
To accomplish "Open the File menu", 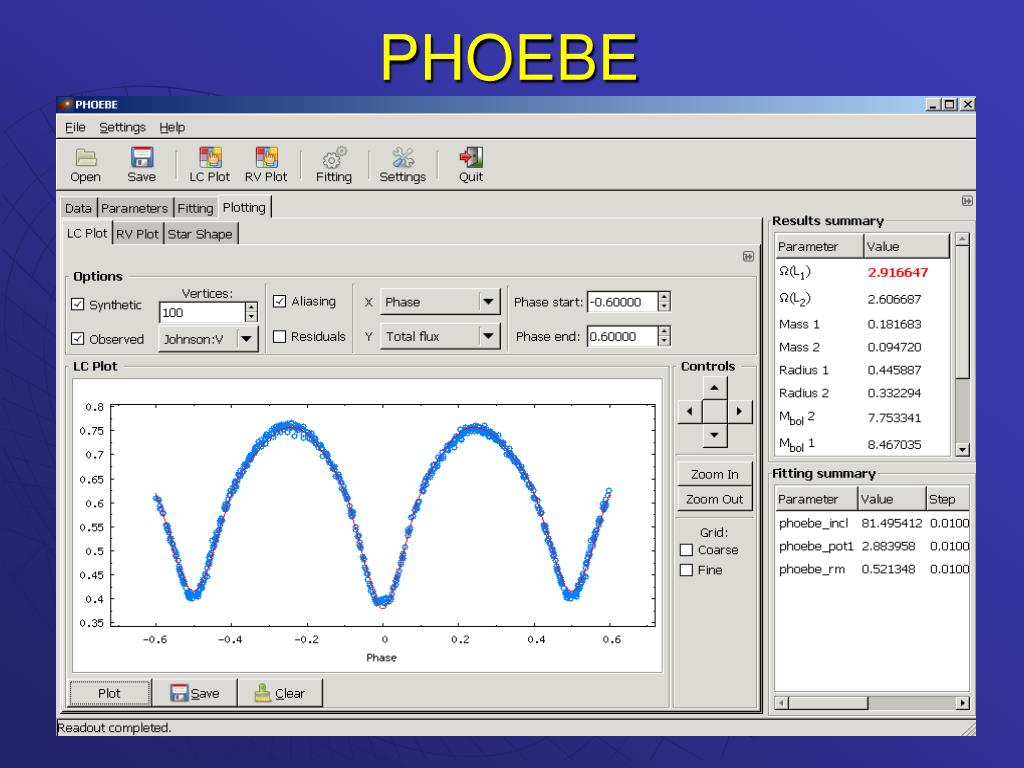I will [75, 127].
